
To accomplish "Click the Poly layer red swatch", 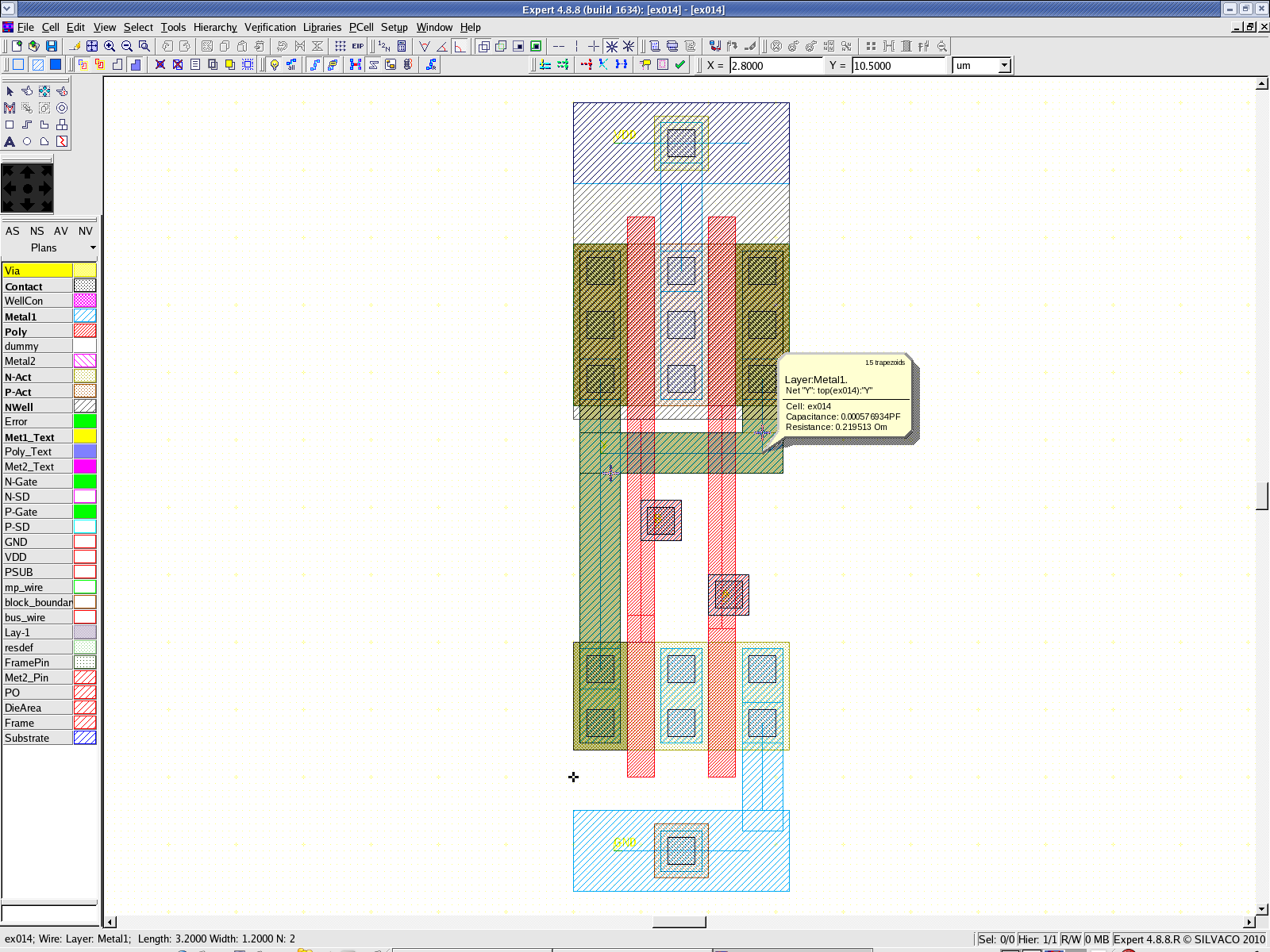I will 85,331.
